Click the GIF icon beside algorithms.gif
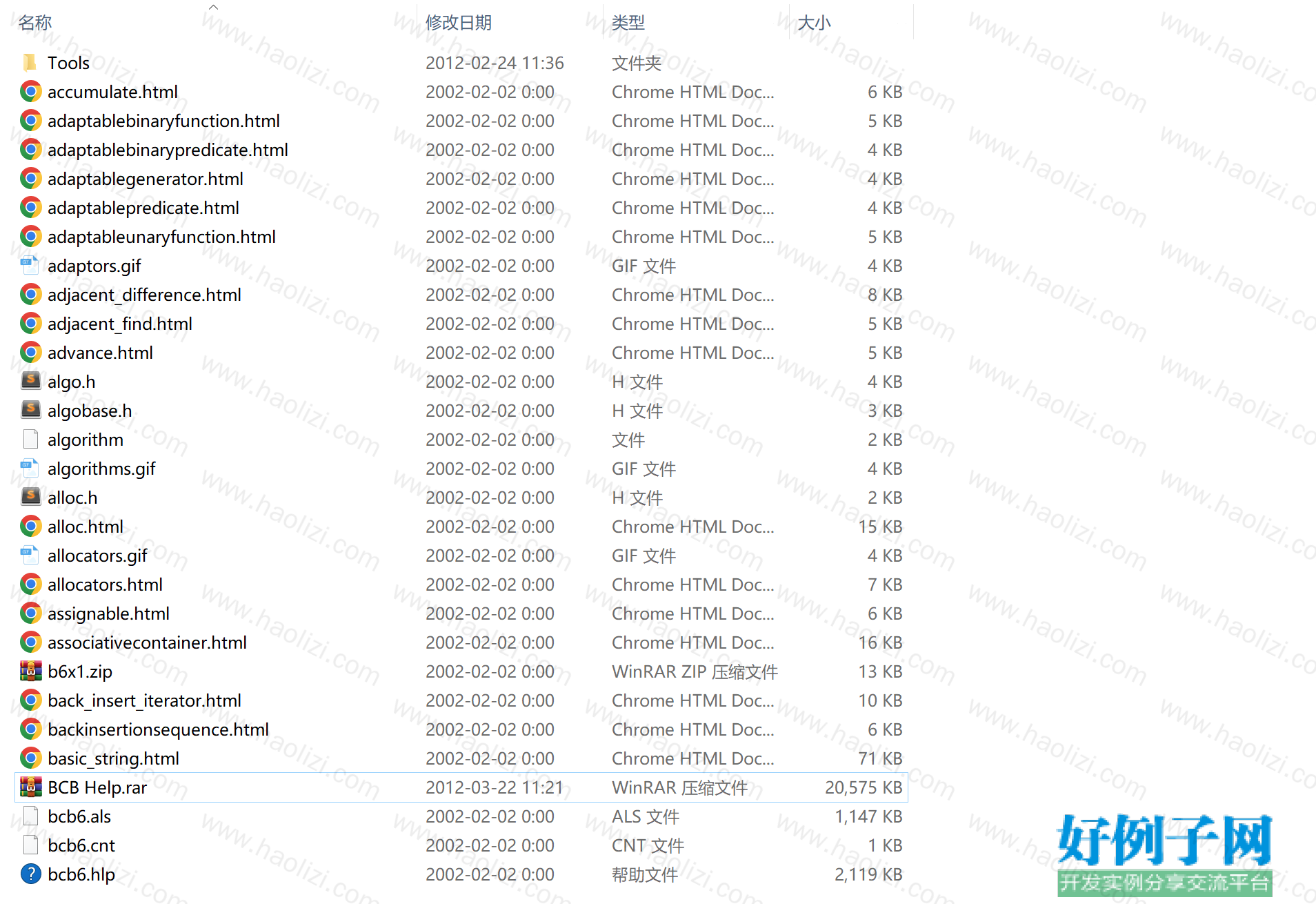This screenshot has width=1316, height=904. tap(30, 469)
